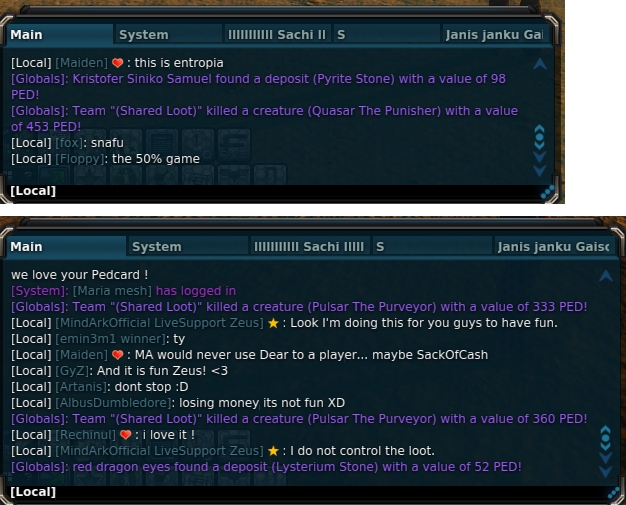This screenshot has height=505, width=626.
Task: Click player name AlbusDumbledore in chat
Action: tap(113, 403)
